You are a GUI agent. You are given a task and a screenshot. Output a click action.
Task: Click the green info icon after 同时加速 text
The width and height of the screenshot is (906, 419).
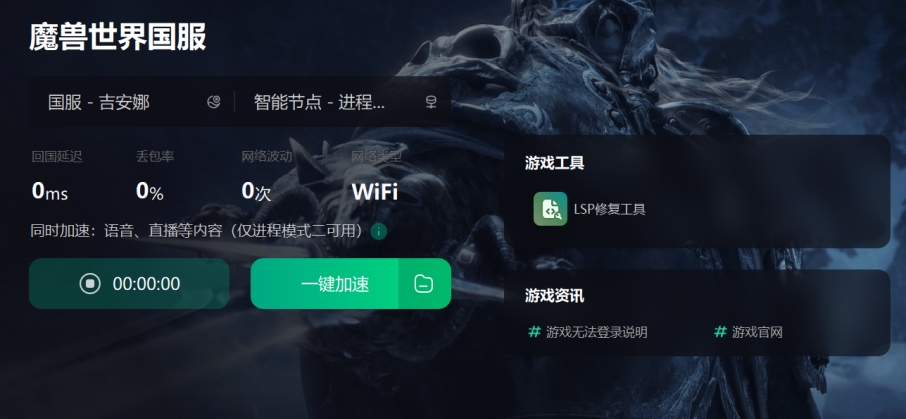coord(378,232)
